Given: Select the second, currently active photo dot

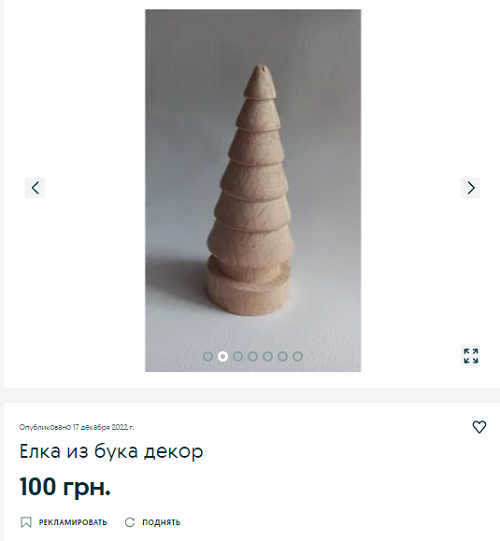Looking at the screenshot, I should [223, 356].
